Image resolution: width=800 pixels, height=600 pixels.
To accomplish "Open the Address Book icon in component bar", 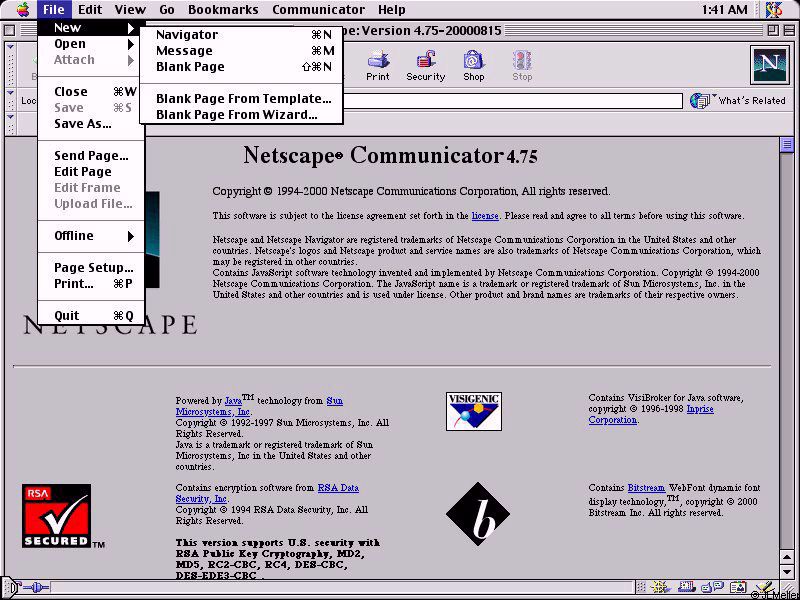I will [738, 588].
